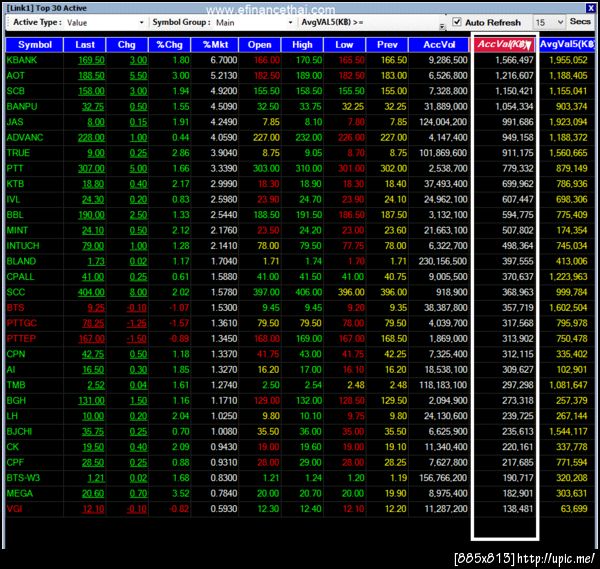The width and height of the screenshot is (600, 569).
Task: Sort by the Prev column header
Action: tap(387, 45)
